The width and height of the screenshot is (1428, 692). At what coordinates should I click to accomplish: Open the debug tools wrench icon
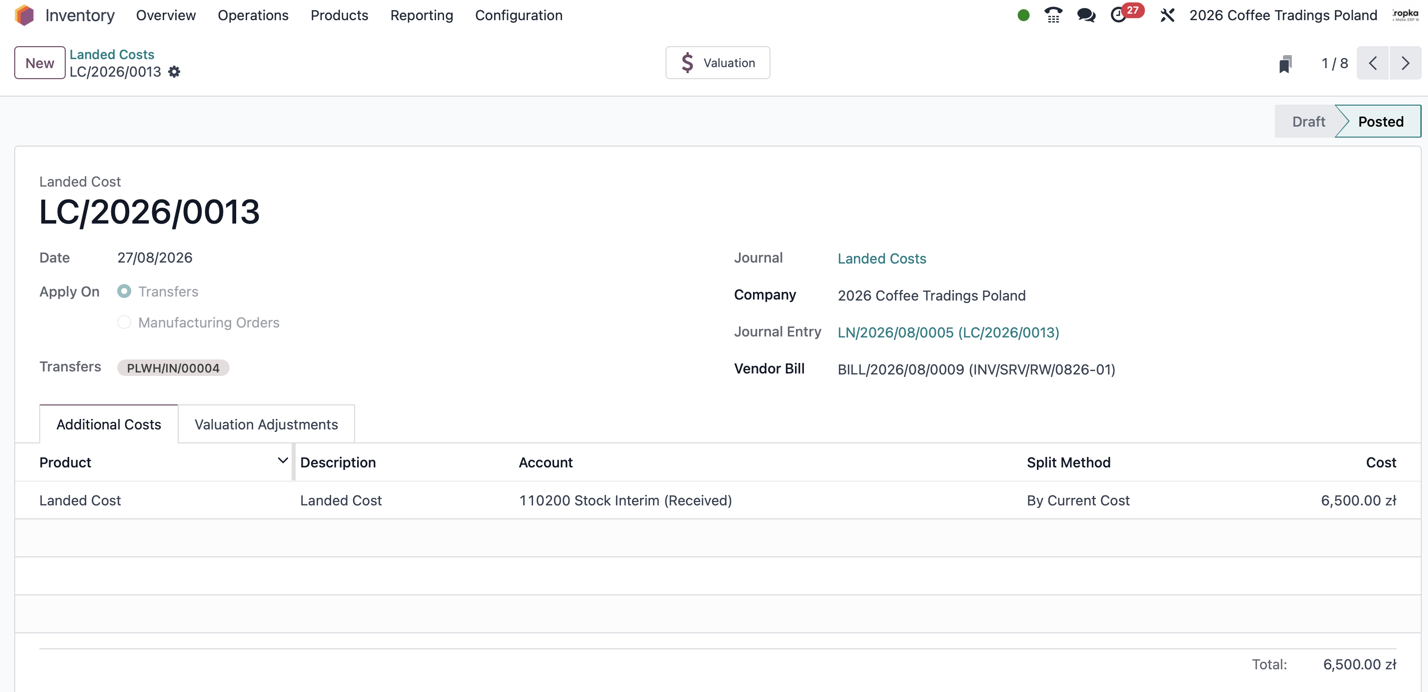click(1167, 15)
